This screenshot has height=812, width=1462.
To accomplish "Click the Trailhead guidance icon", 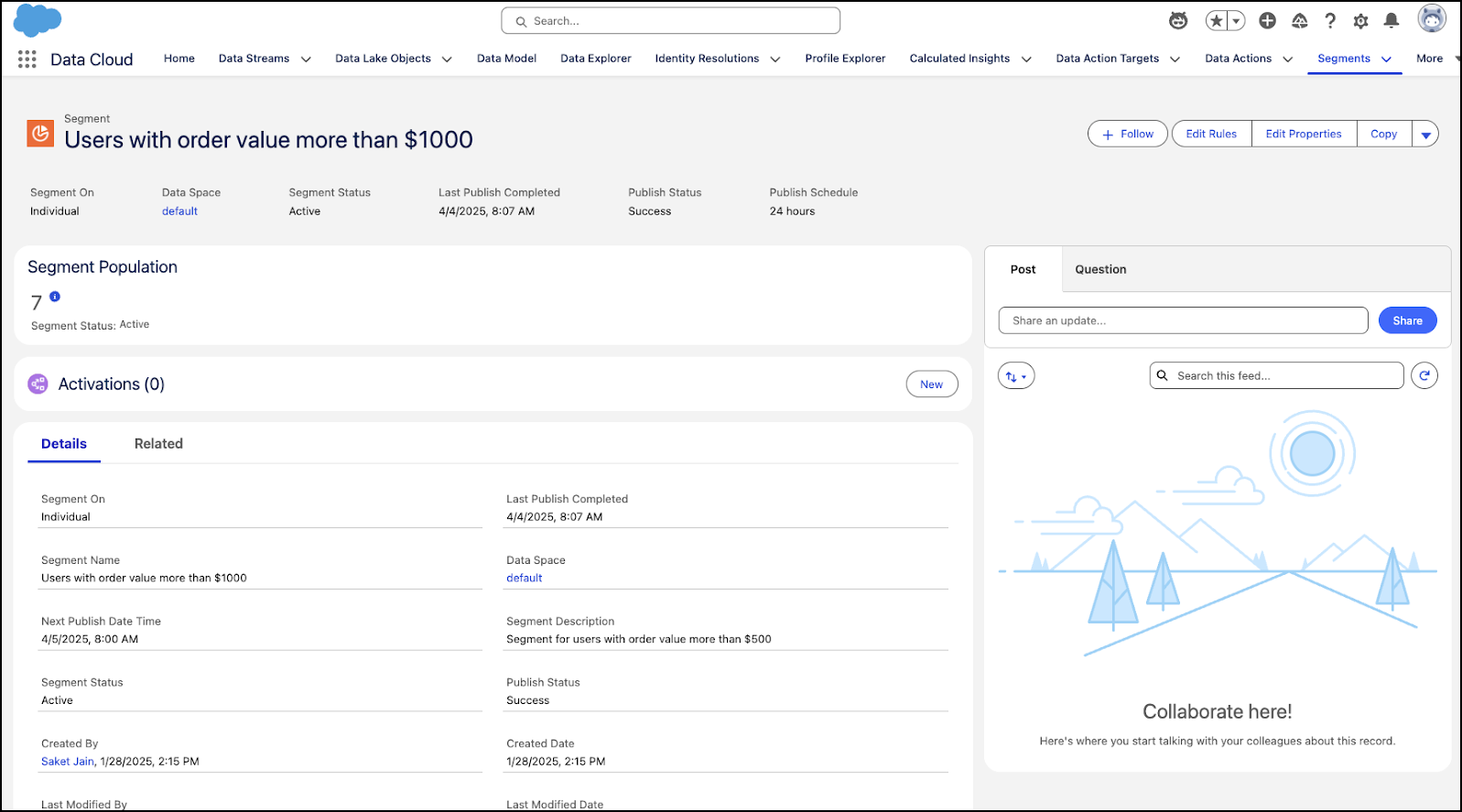I will pyautogui.click(x=1299, y=21).
